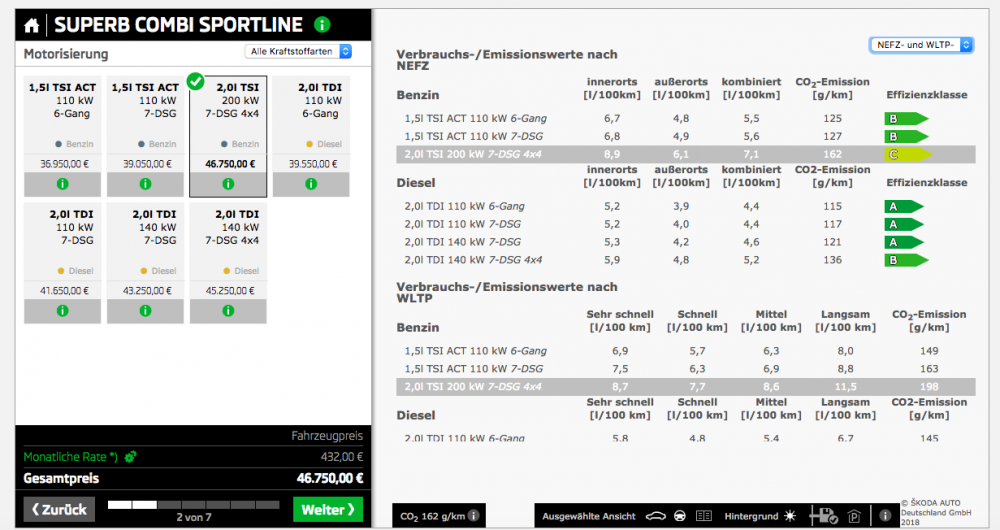Click the Monatliche Rate link
The image size is (1000, 530).
pyautogui.click(x=70, y=457)
